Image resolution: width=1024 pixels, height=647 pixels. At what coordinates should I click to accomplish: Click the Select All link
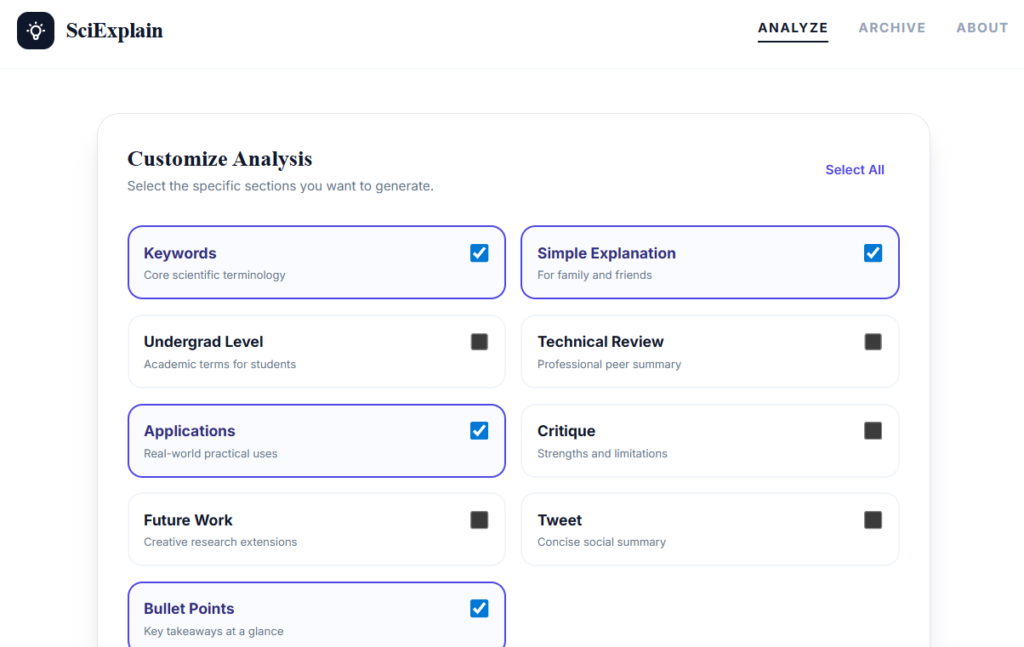(854, 170)
